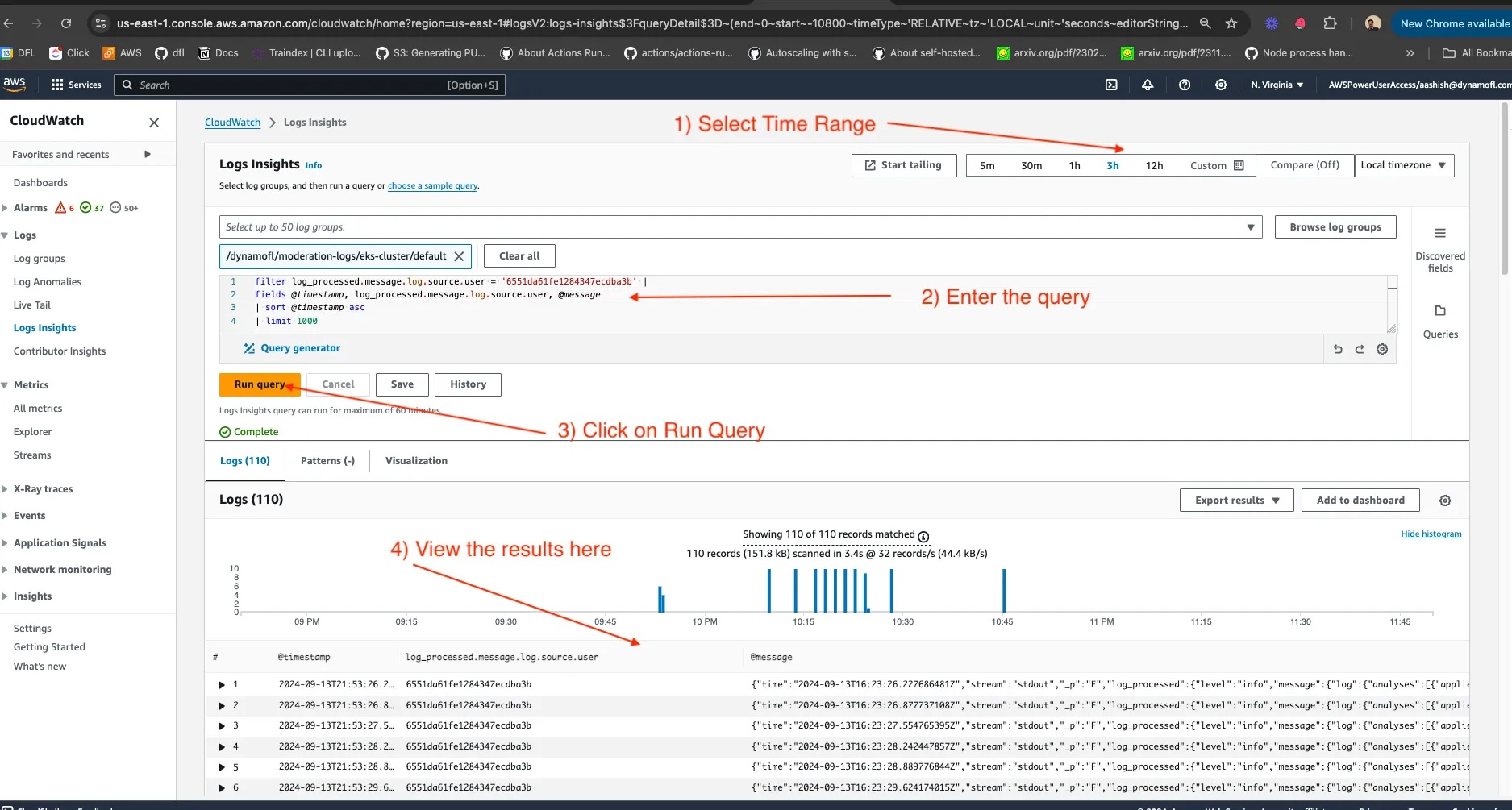The width and height of the screenshot is (1512, 810).
Task: Open Log groups in sidebar
Action: (x=40, y=259)
